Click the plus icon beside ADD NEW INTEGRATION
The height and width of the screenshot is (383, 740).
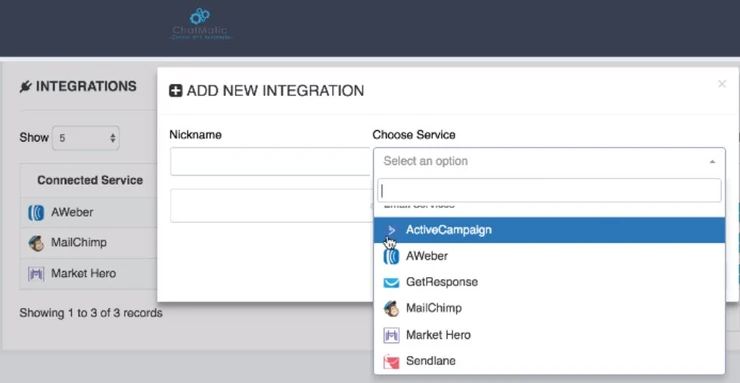(x=176, y=91)
